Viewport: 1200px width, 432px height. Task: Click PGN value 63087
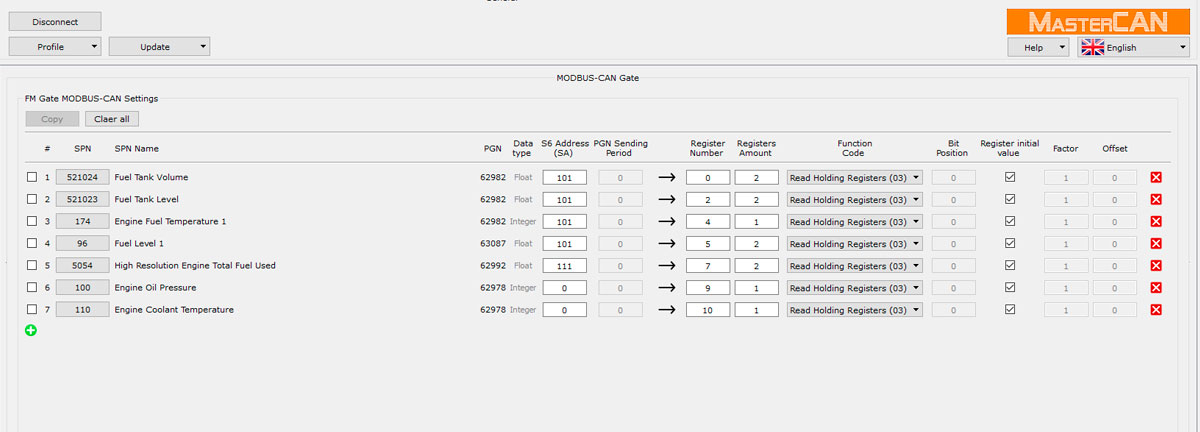491,243
